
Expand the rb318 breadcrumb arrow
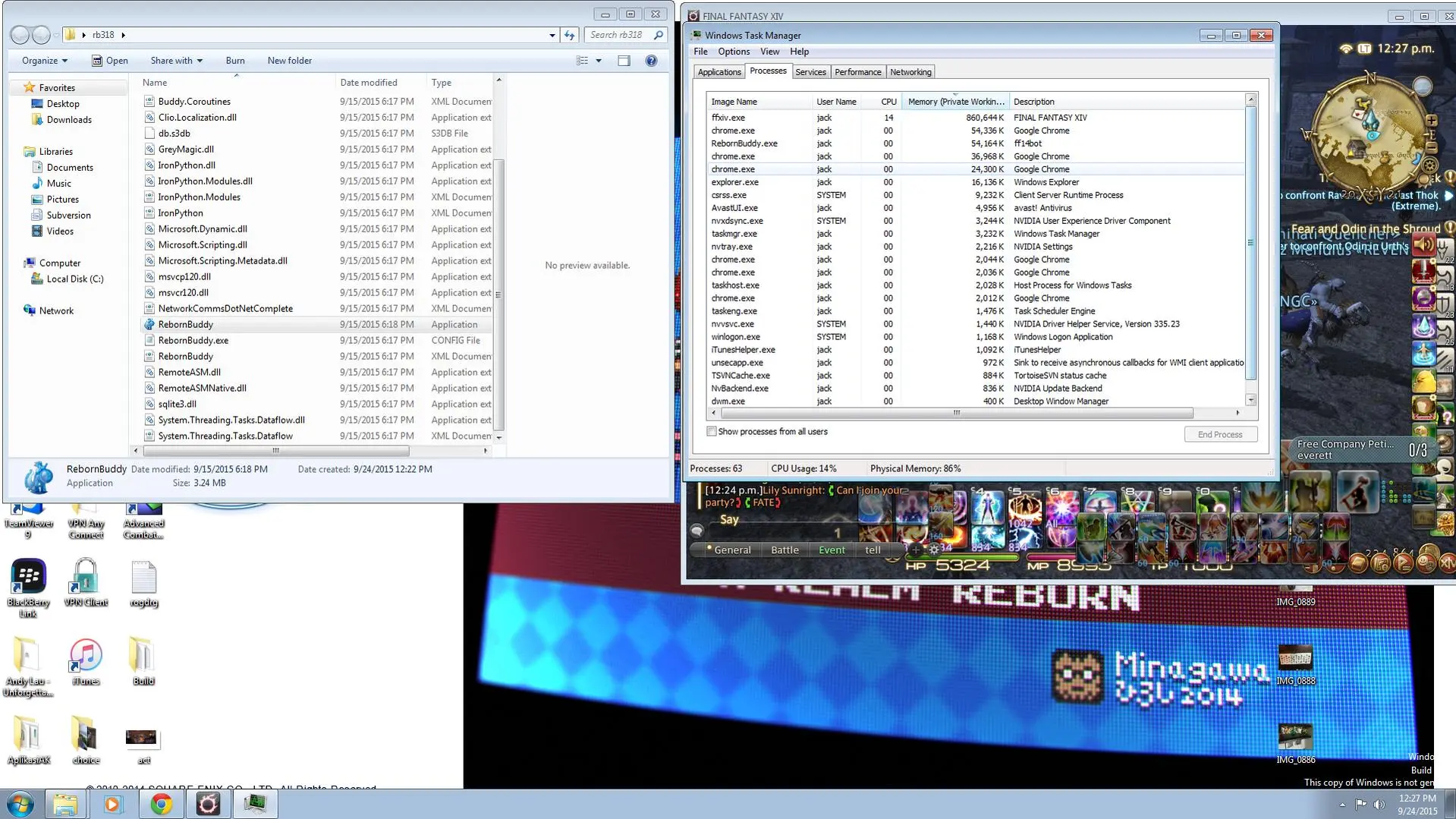tap(123, 35)
